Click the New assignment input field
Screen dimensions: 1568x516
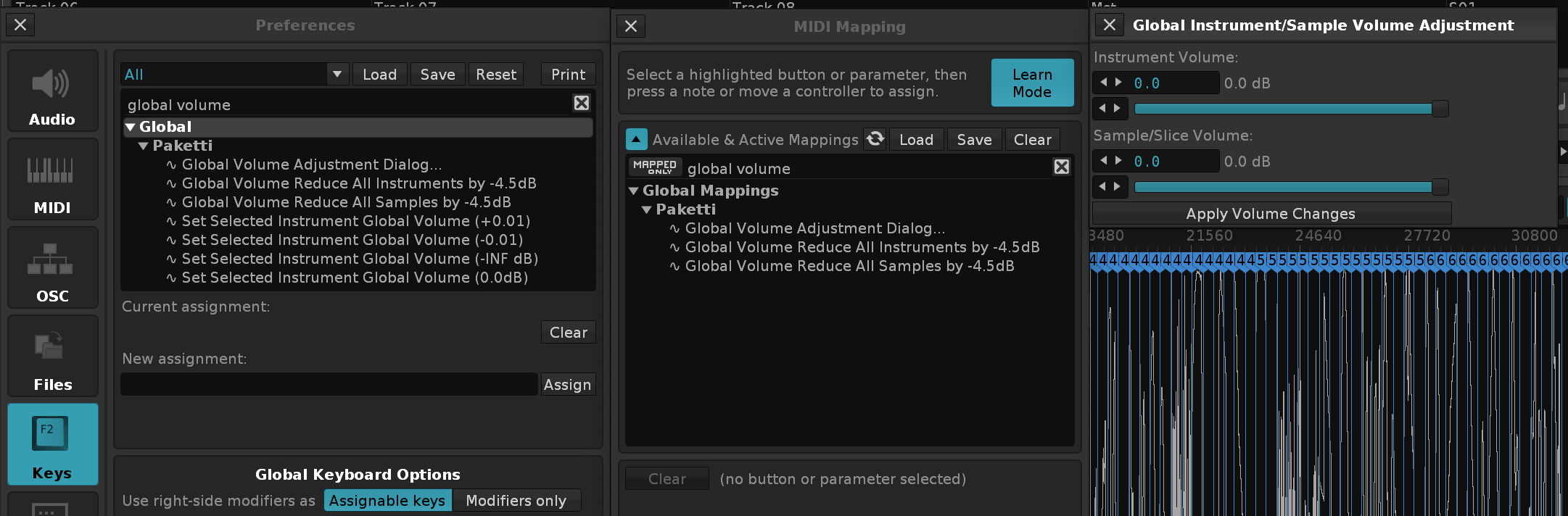[x=329, y=384]
